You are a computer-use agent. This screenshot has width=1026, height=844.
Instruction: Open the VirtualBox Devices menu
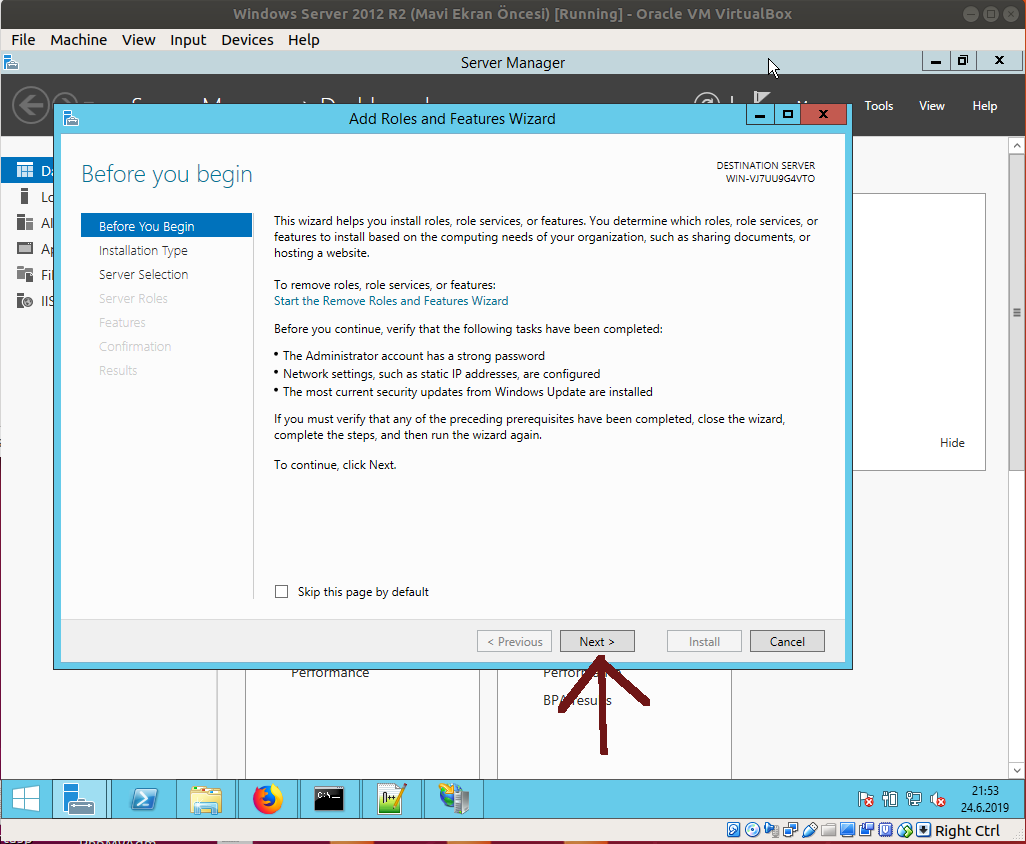(247, 40)
